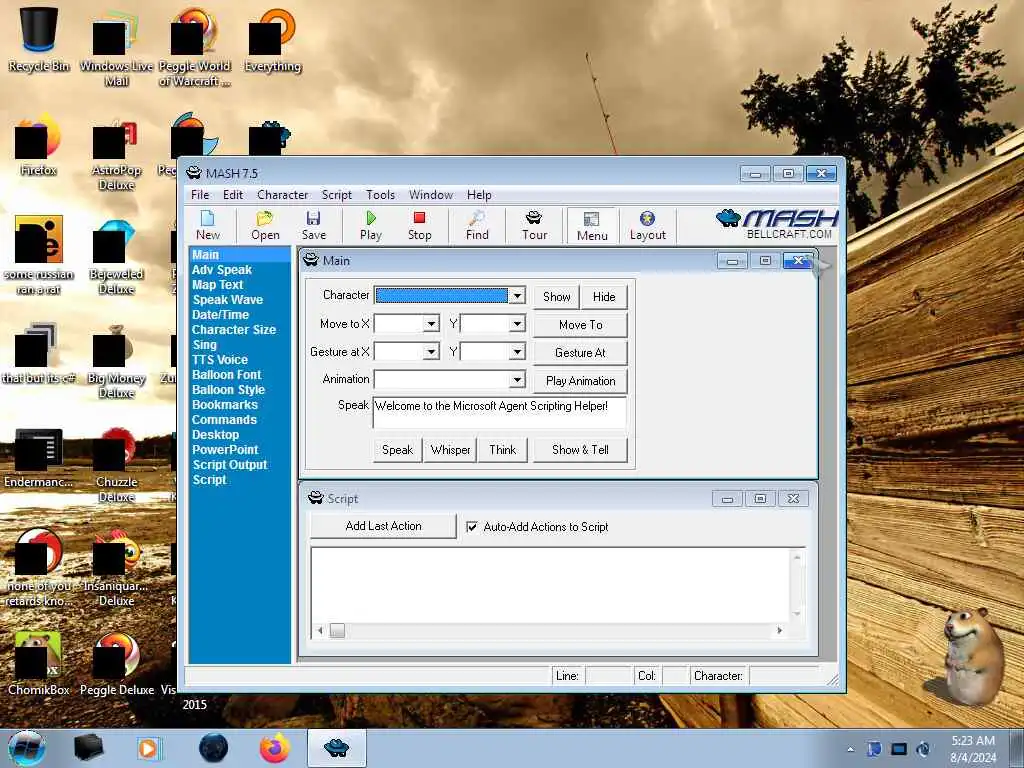Click the MASH Bellcraft.com logo

pos(776,224)
